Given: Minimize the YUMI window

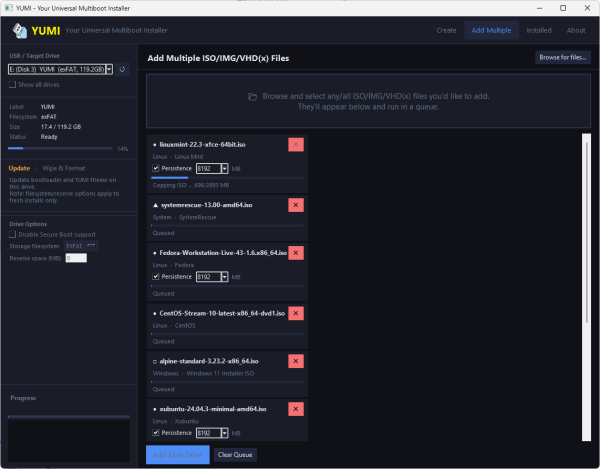Looking at the screenshot, I should pyautogui.click(x=540, y=8).
